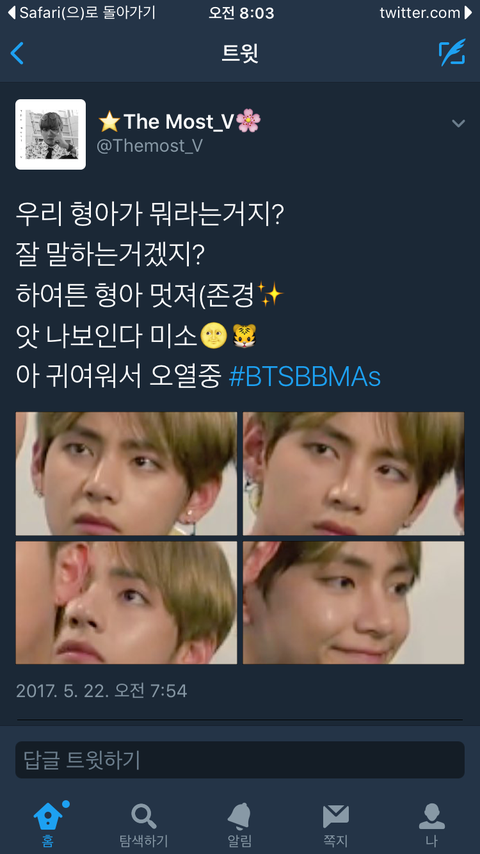Open the Messages envelope tab (쪽지)
Screen dimensions: 480x854
point(336,824)
